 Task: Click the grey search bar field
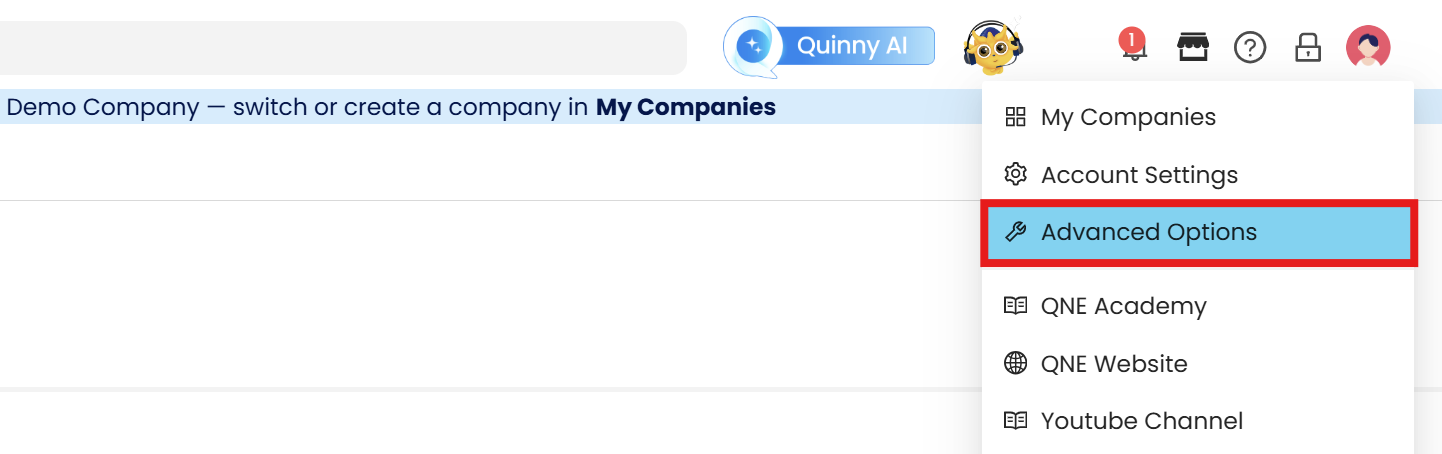tap(340, 47)
